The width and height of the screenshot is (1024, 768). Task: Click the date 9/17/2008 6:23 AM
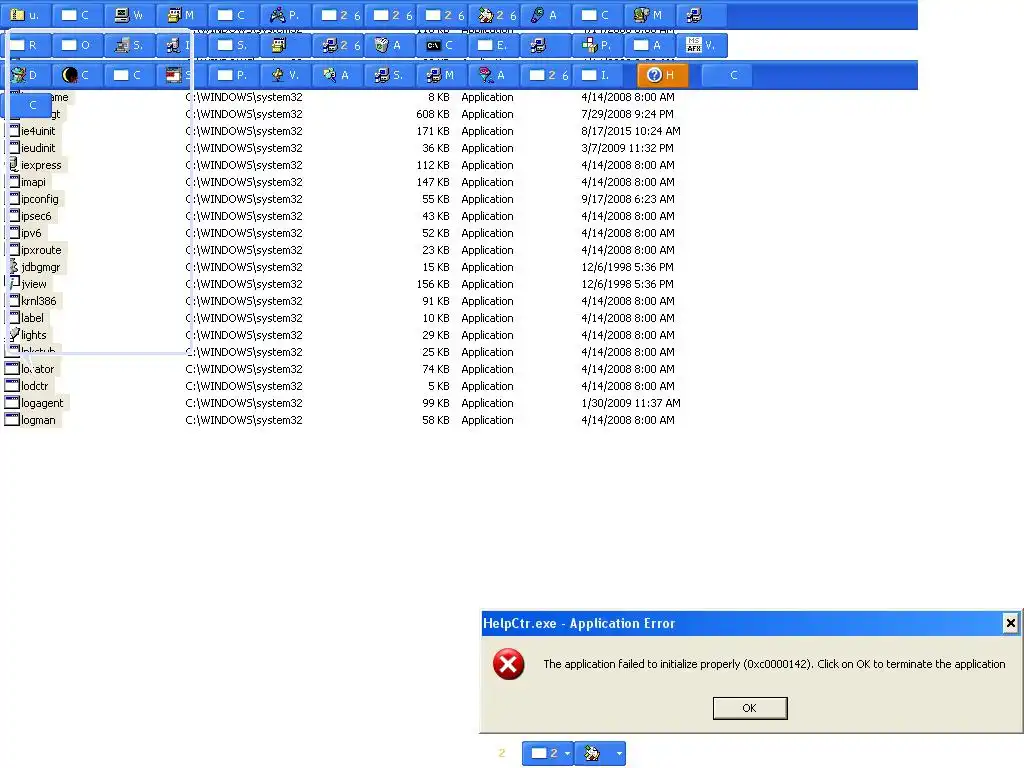pos(628,199)
